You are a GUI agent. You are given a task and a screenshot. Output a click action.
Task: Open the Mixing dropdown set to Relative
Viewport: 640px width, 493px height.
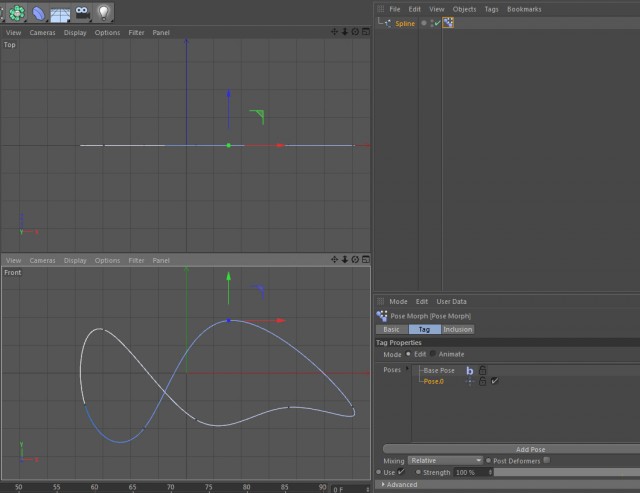coord(445,460)
